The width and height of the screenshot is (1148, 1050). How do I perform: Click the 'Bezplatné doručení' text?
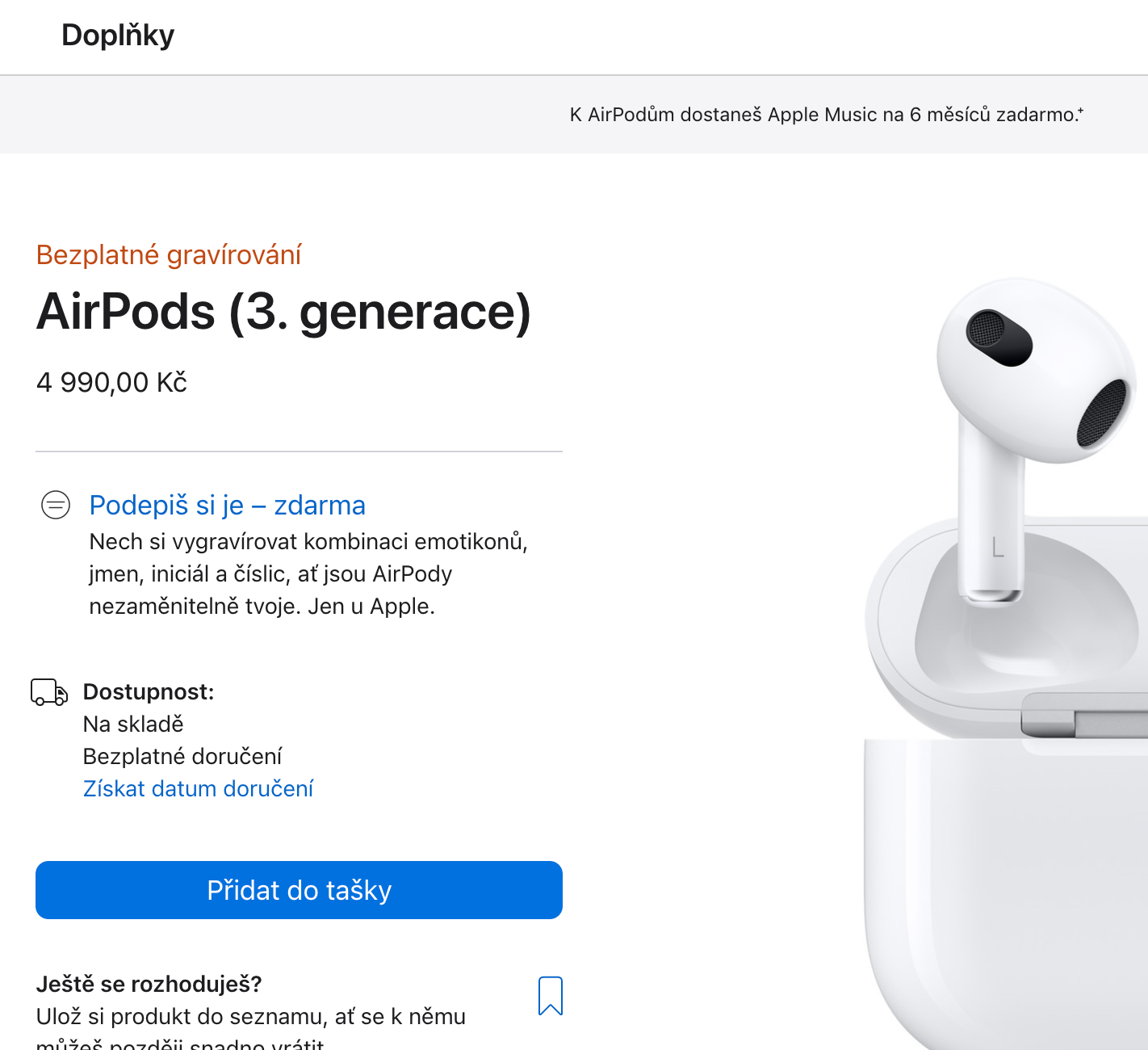(x=182, y=757)
